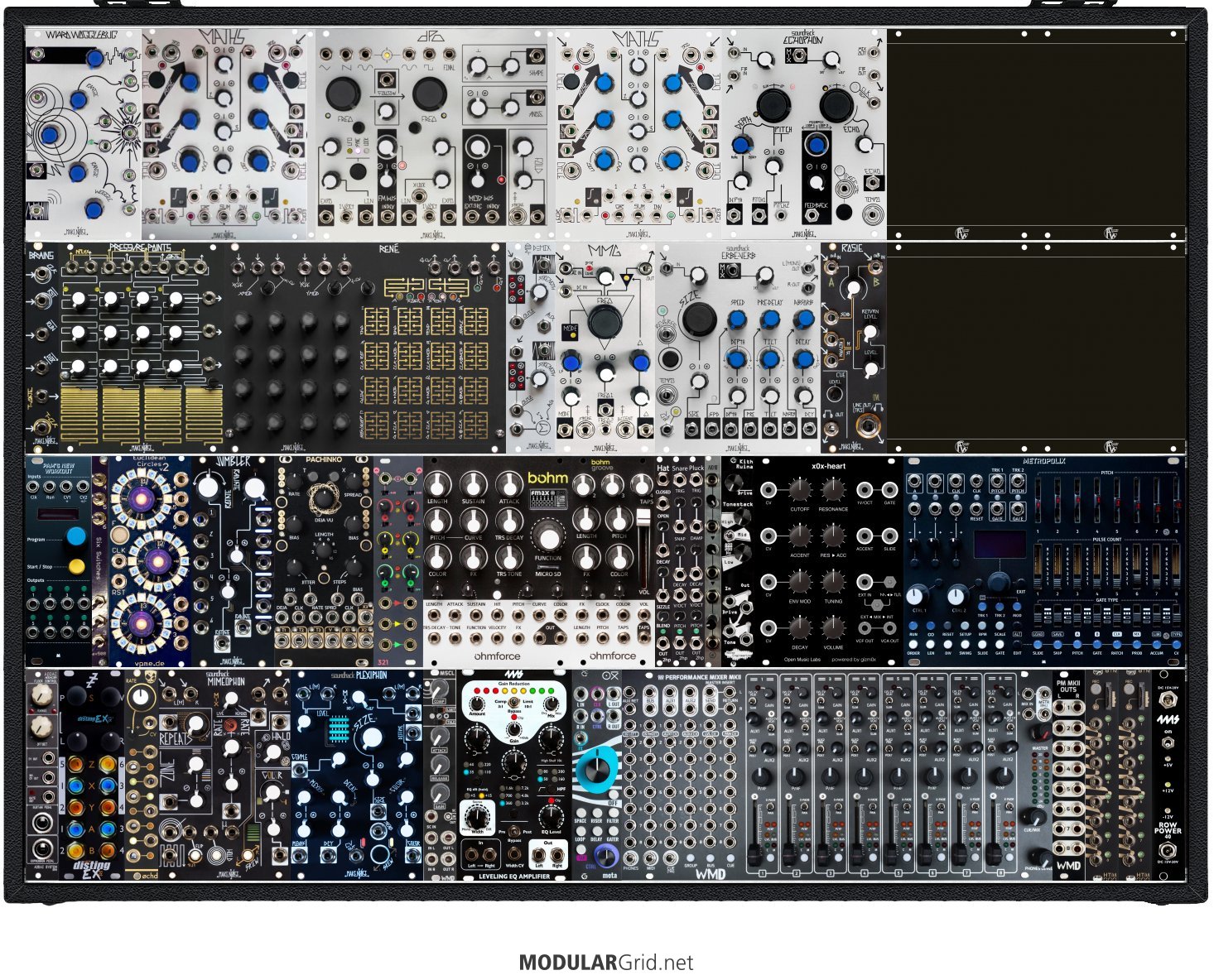
Task: Click the bohm ATTACK knob
Action: tap(508, 485)
